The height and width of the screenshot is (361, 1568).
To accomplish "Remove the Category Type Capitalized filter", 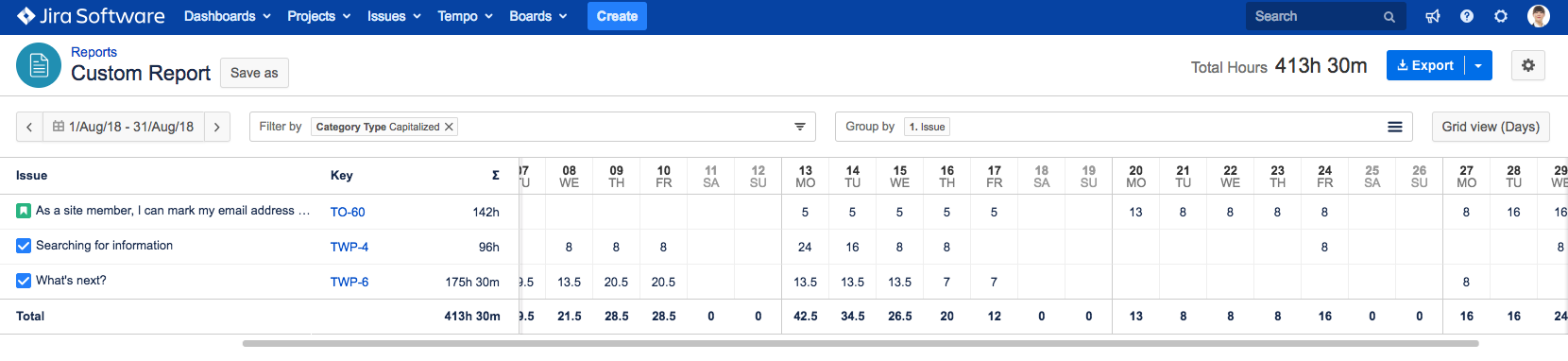I will pyautogui.click(x=450, y=127).
